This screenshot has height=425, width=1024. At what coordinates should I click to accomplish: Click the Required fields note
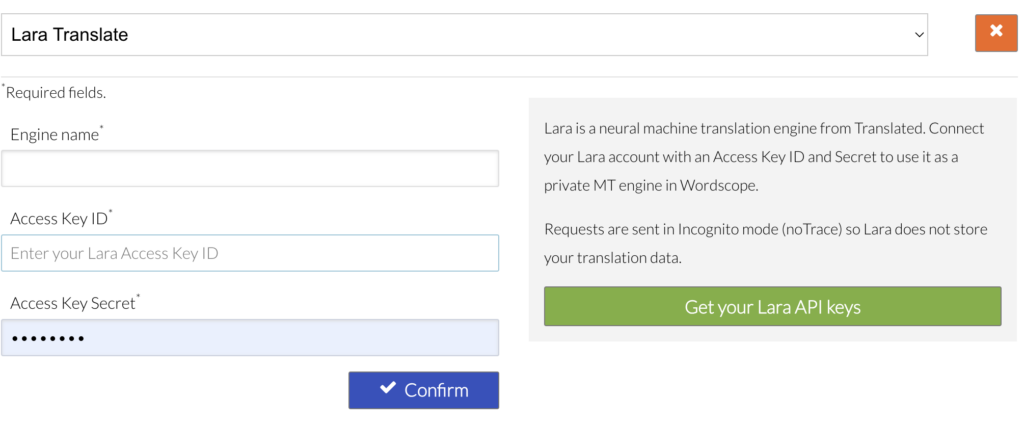[x=54, y=92]
